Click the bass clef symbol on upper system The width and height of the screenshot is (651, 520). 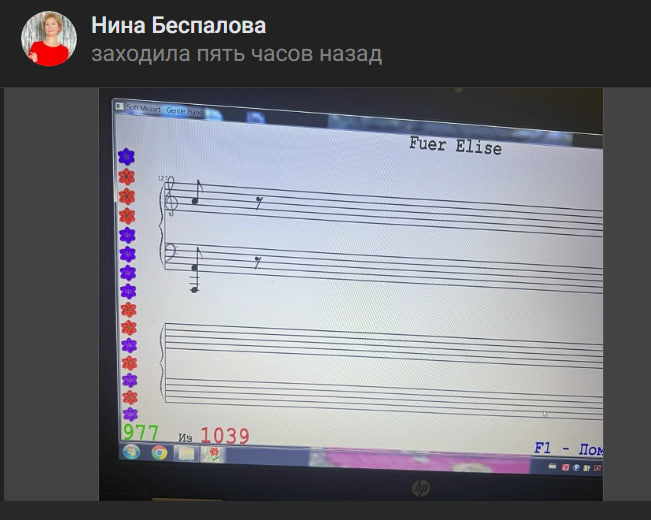pos(171,252)
